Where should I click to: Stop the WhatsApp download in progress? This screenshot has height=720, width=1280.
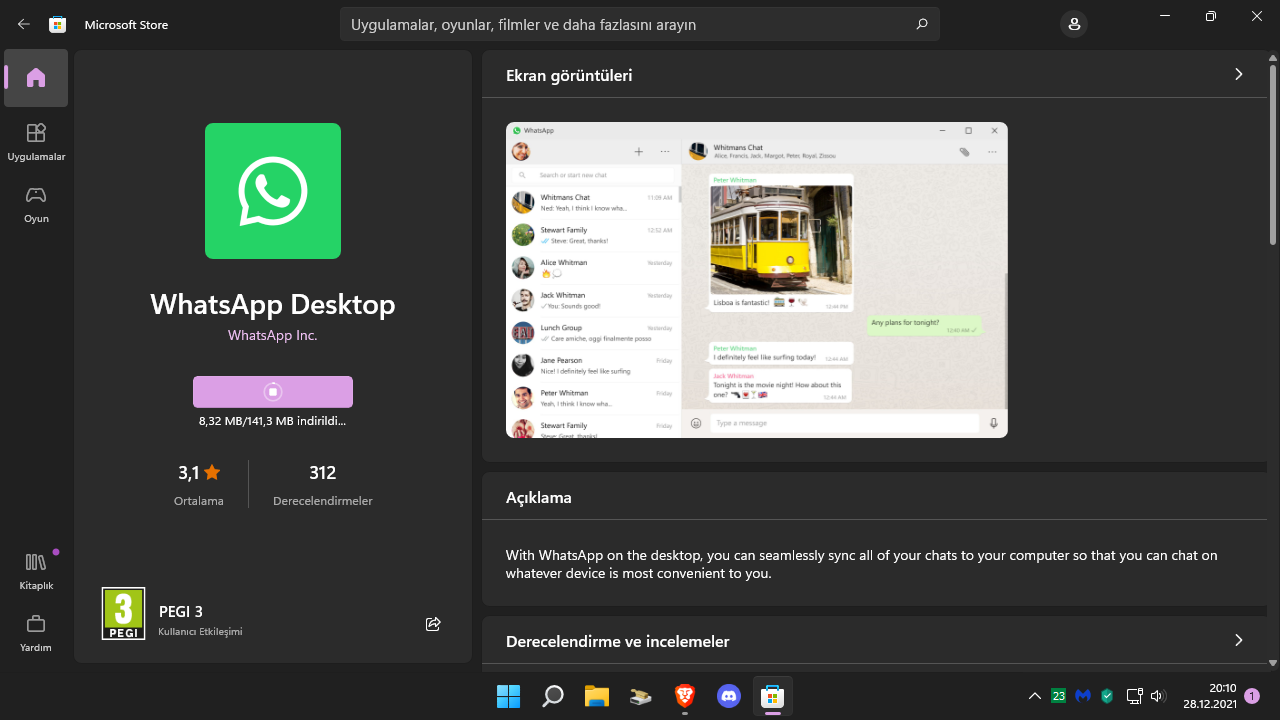click(x=273, y=392)
